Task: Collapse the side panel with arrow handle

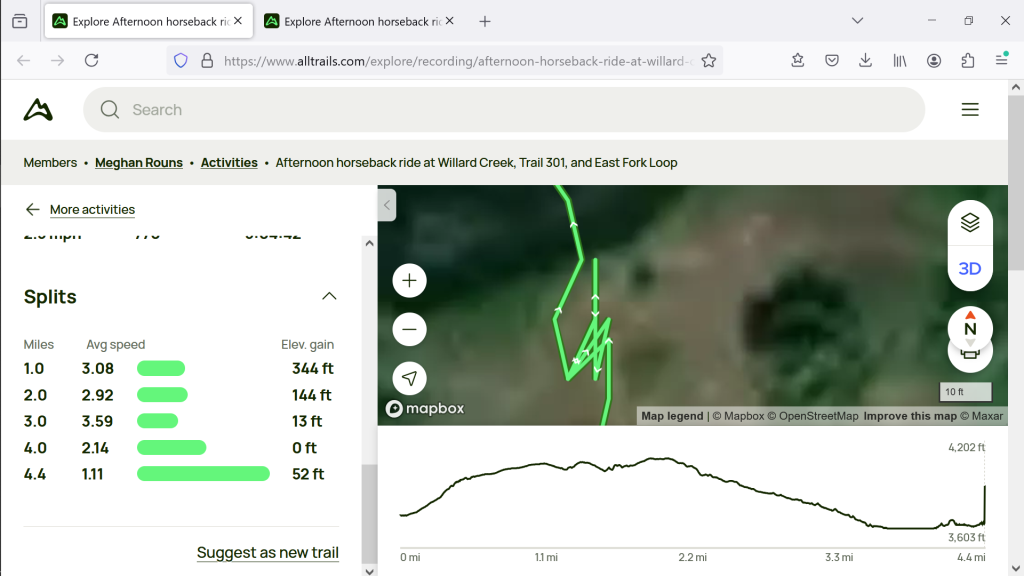Action: coord(387,205)
